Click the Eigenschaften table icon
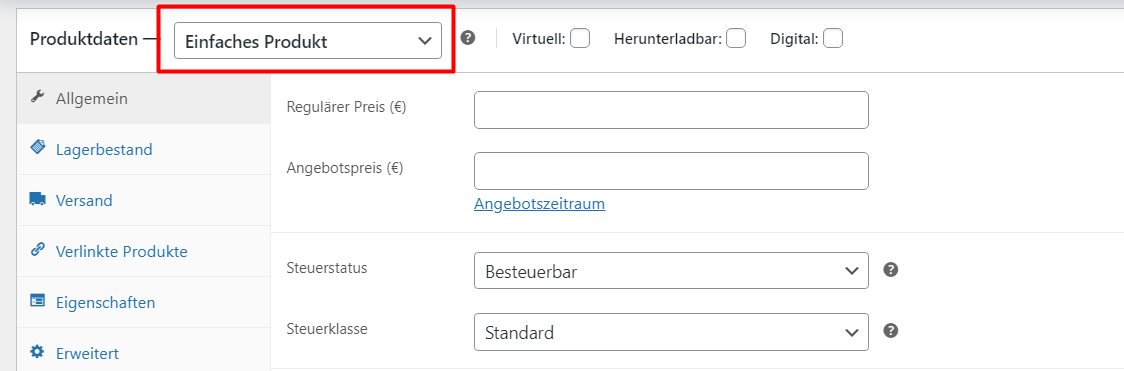This screenshot has width=1124, height=371. (37, 302)
